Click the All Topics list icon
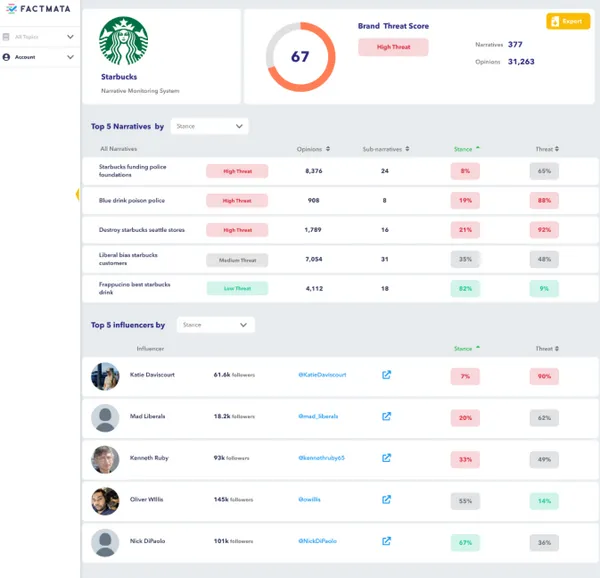The image size is (600, 578). point(6,37)
